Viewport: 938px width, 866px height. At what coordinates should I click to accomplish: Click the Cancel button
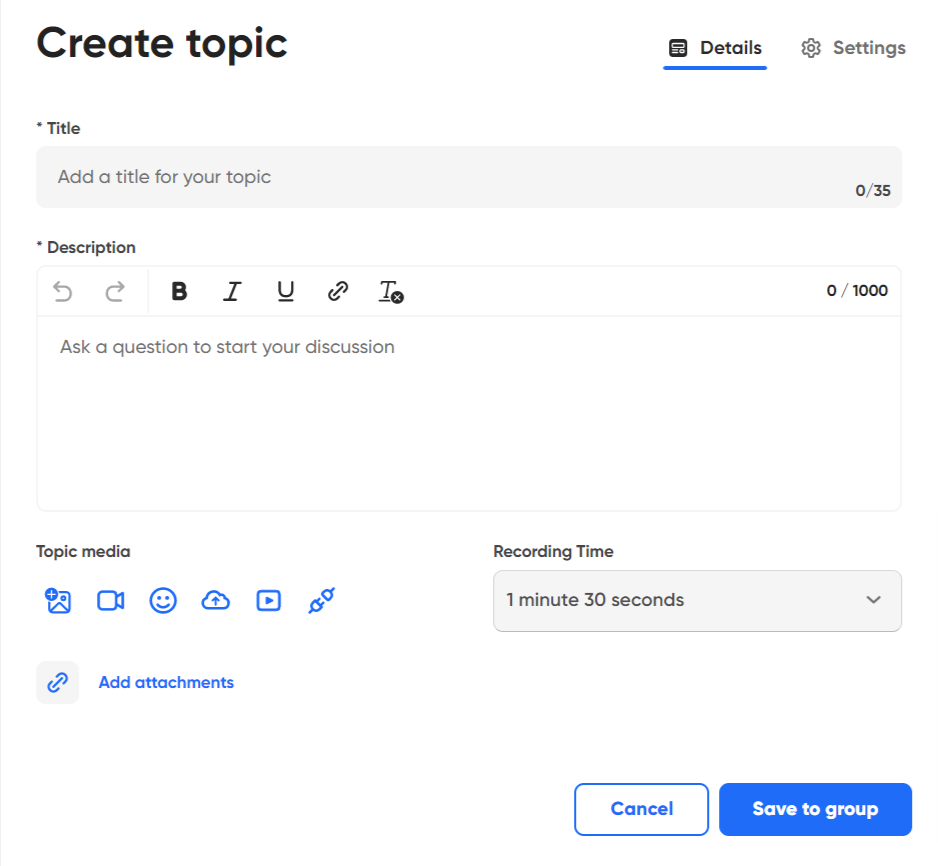pyautogui.click(x=641, y=809)
